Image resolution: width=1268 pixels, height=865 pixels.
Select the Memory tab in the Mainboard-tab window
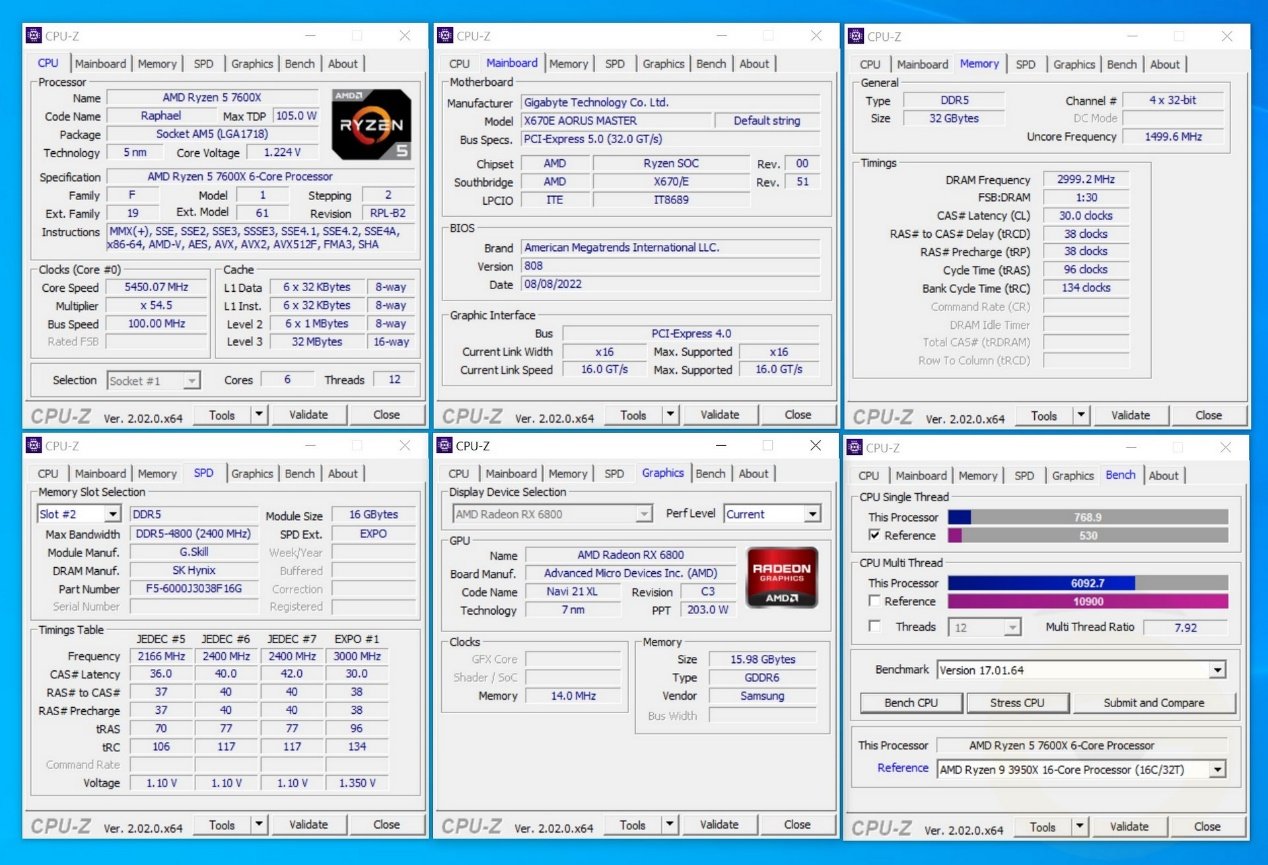tap(569, 64)
